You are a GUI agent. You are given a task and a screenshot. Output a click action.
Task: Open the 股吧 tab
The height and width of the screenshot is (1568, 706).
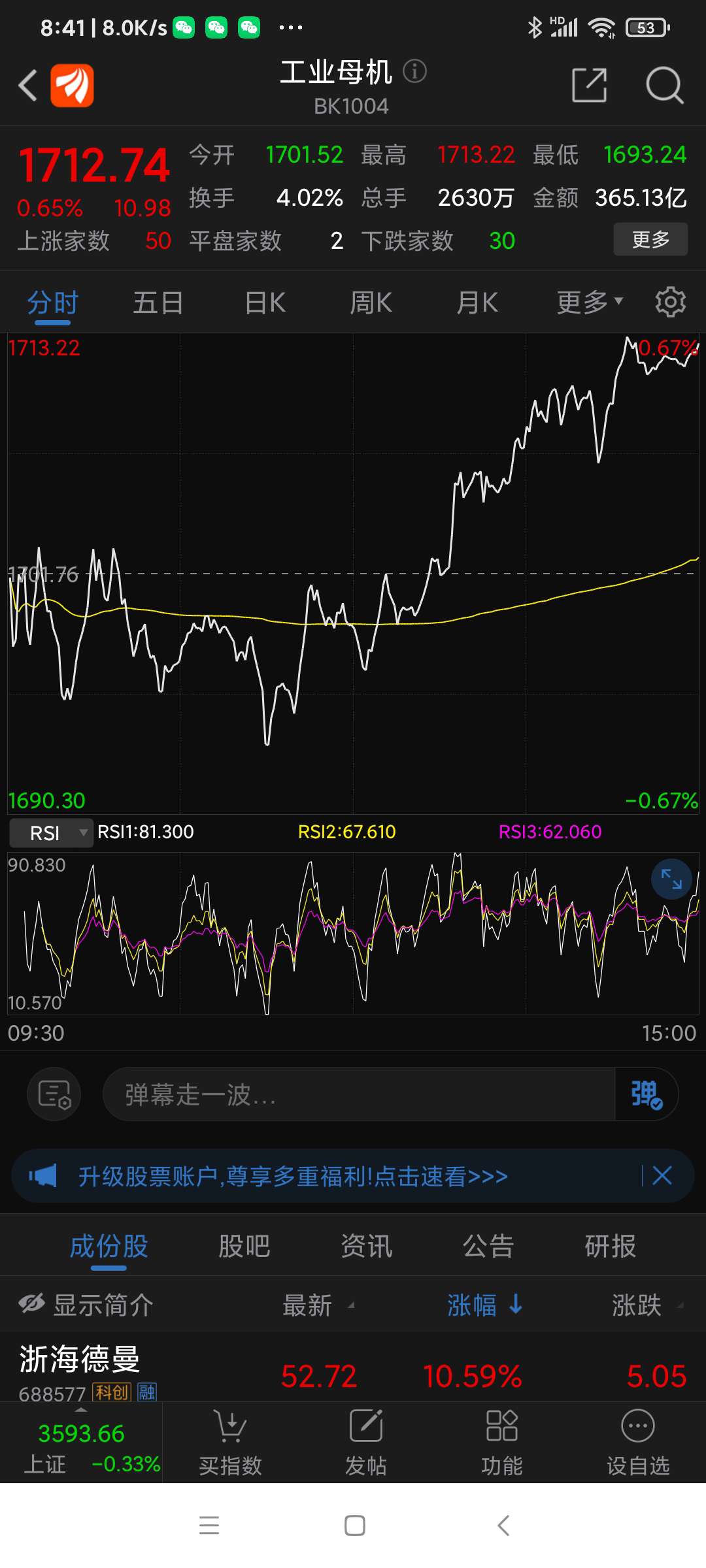[244, 1246]
